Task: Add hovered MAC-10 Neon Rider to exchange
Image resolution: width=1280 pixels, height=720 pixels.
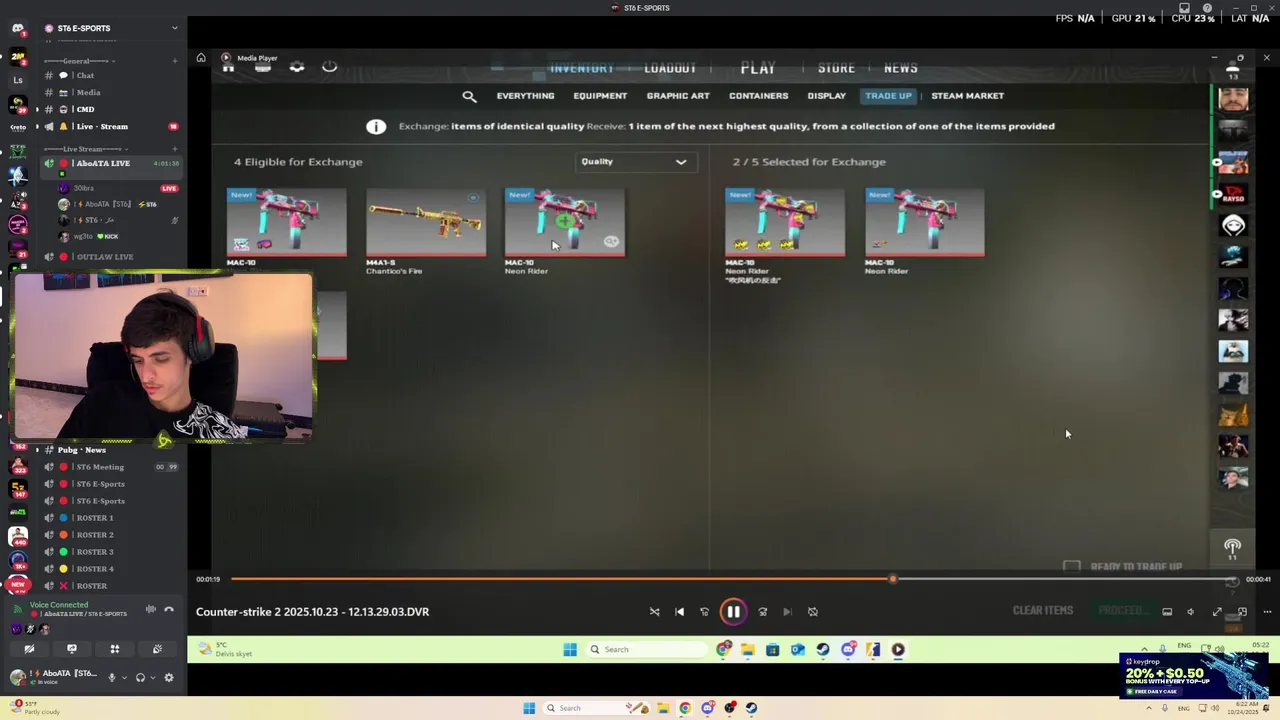Action: (x=565, y=223)
